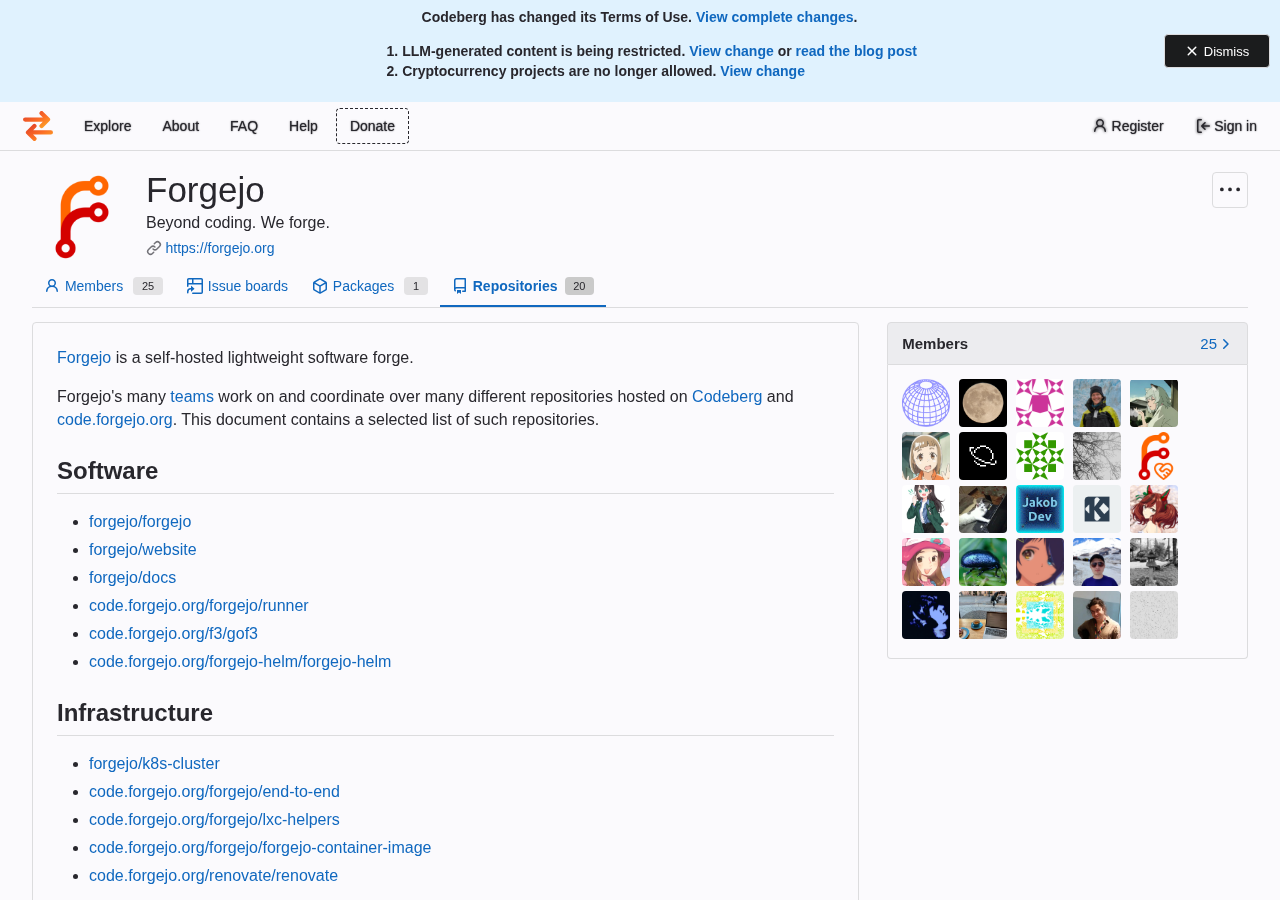This screenshot has height=900, width=1280.
Task: Click the dark K logo member avatar
Action: 1097,509
